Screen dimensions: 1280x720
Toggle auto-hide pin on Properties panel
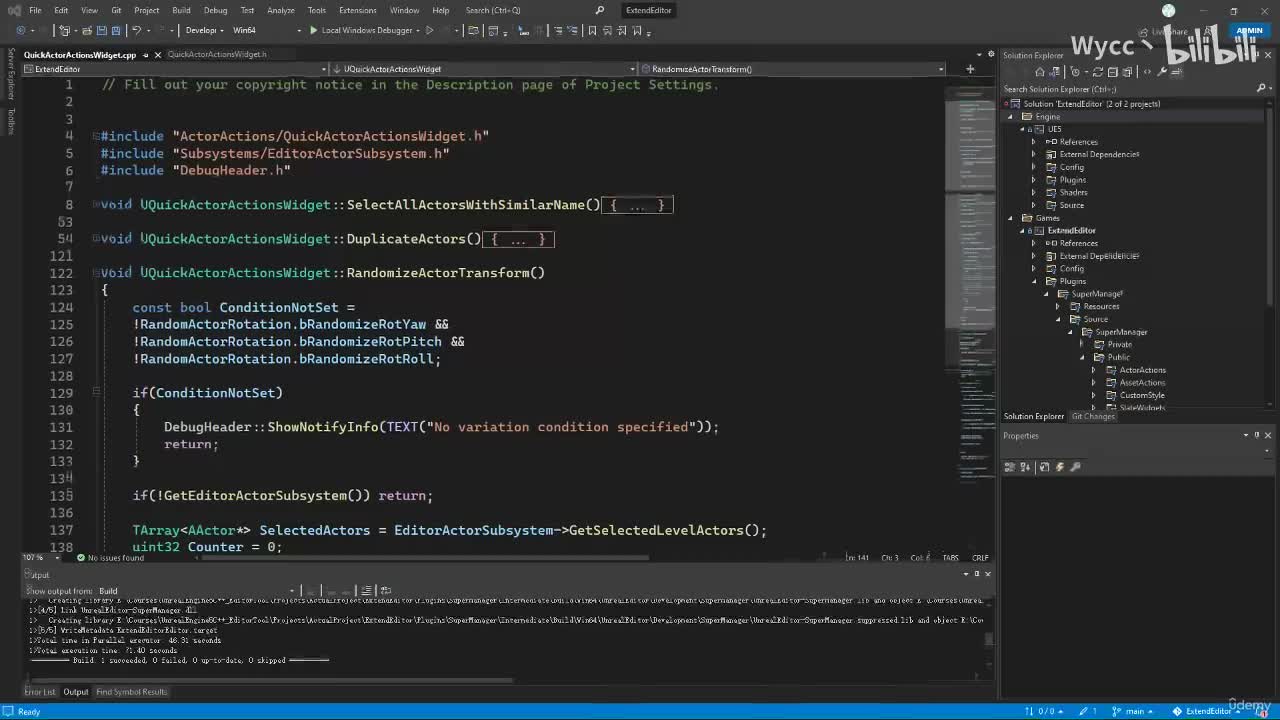pyautogui.click(x=1258, y=435)
